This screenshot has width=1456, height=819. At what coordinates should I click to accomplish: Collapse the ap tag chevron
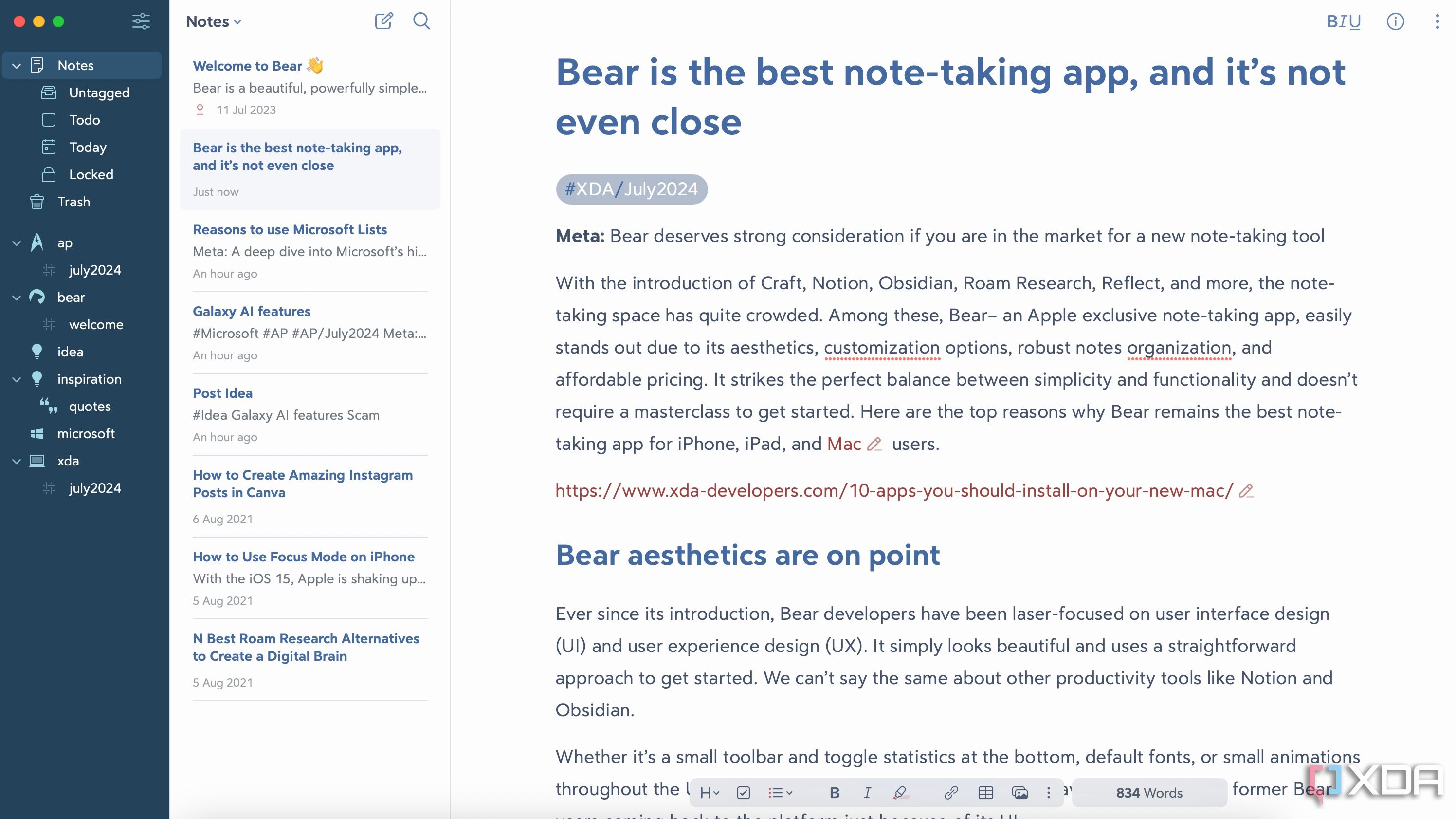pos(17,243)
